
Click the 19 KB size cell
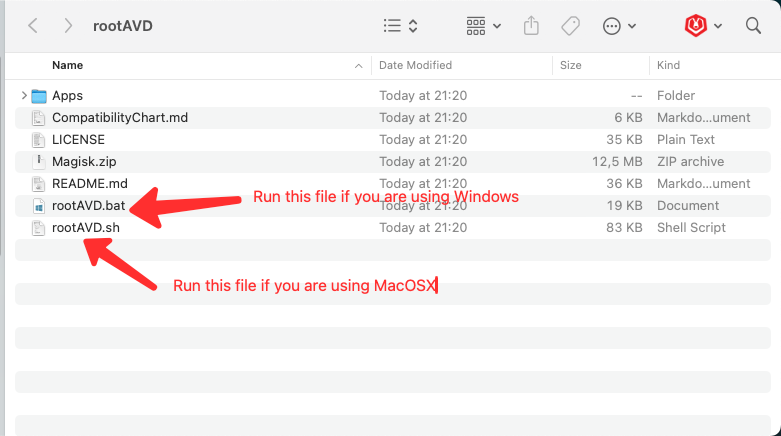coord(624,205)
